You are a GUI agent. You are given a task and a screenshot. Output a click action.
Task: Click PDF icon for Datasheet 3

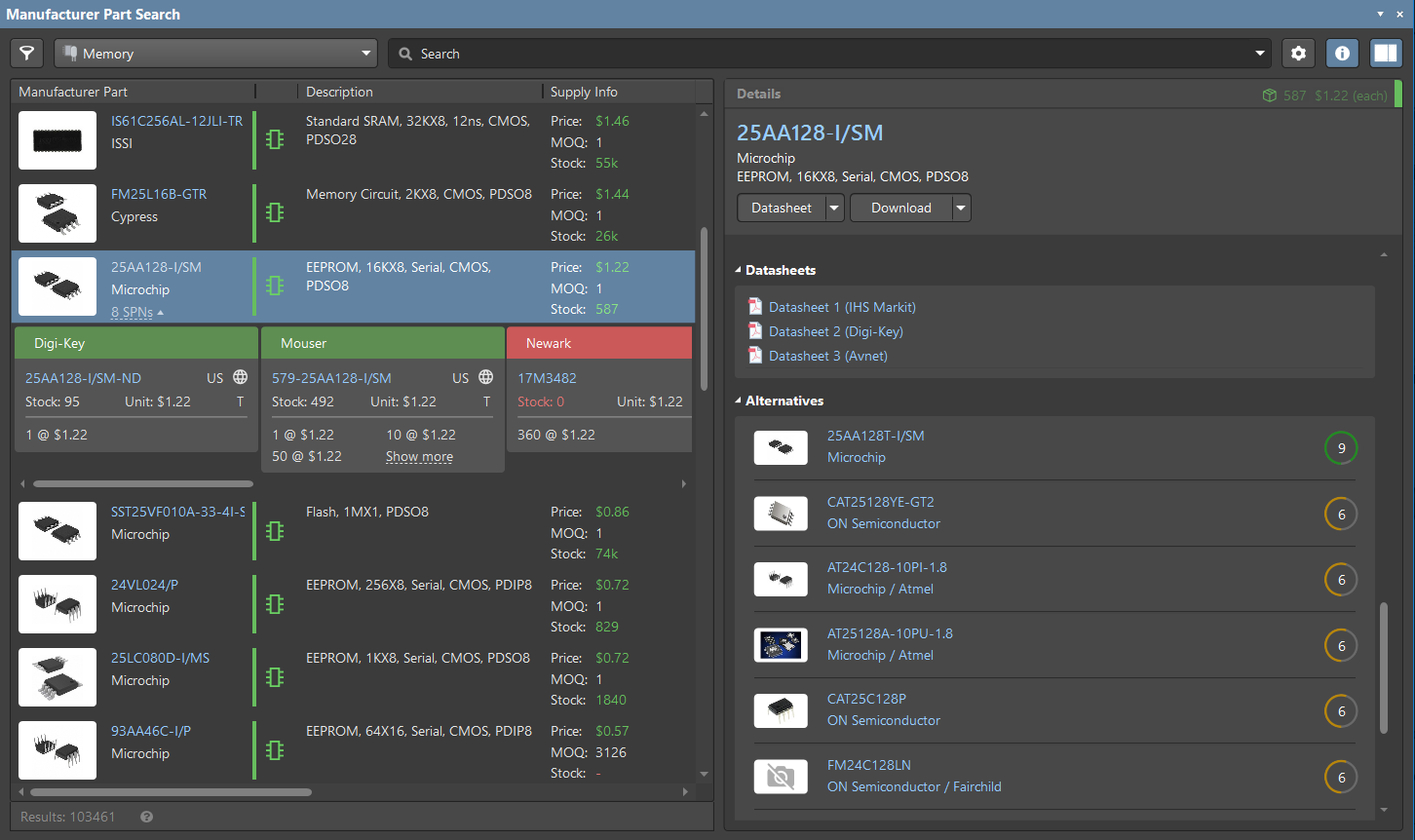tap(755, 355)
